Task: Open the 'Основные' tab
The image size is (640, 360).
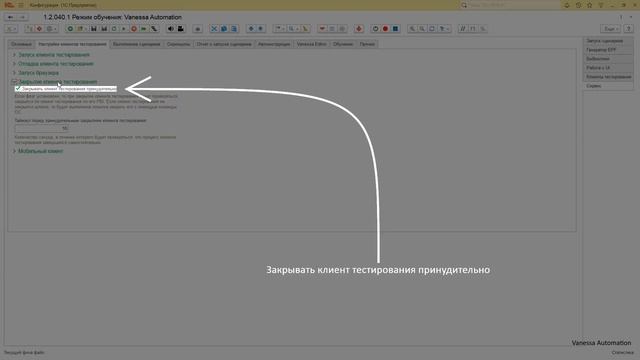Action: [21, 44]
